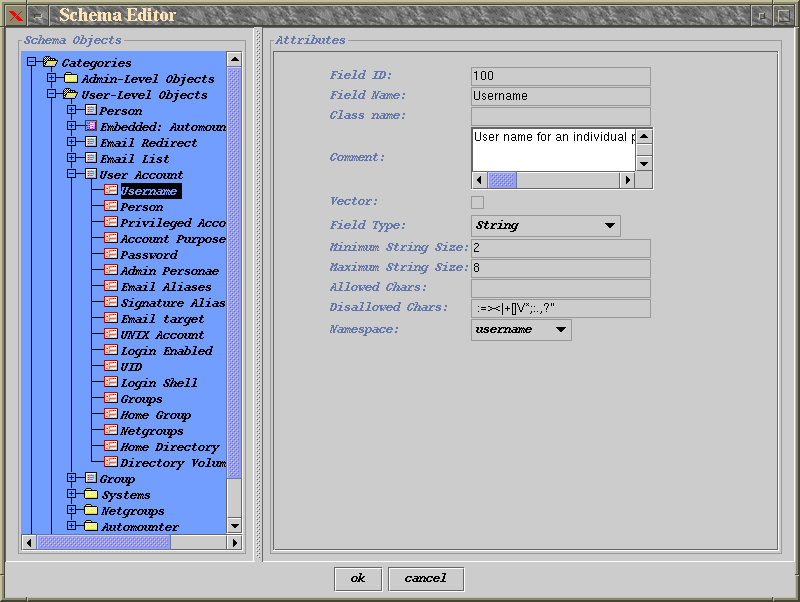Viewport: 800px width, 602px height.
Task: Click the Comment box horizontal scrollbar thumb
Action: (x=501, y=180)
